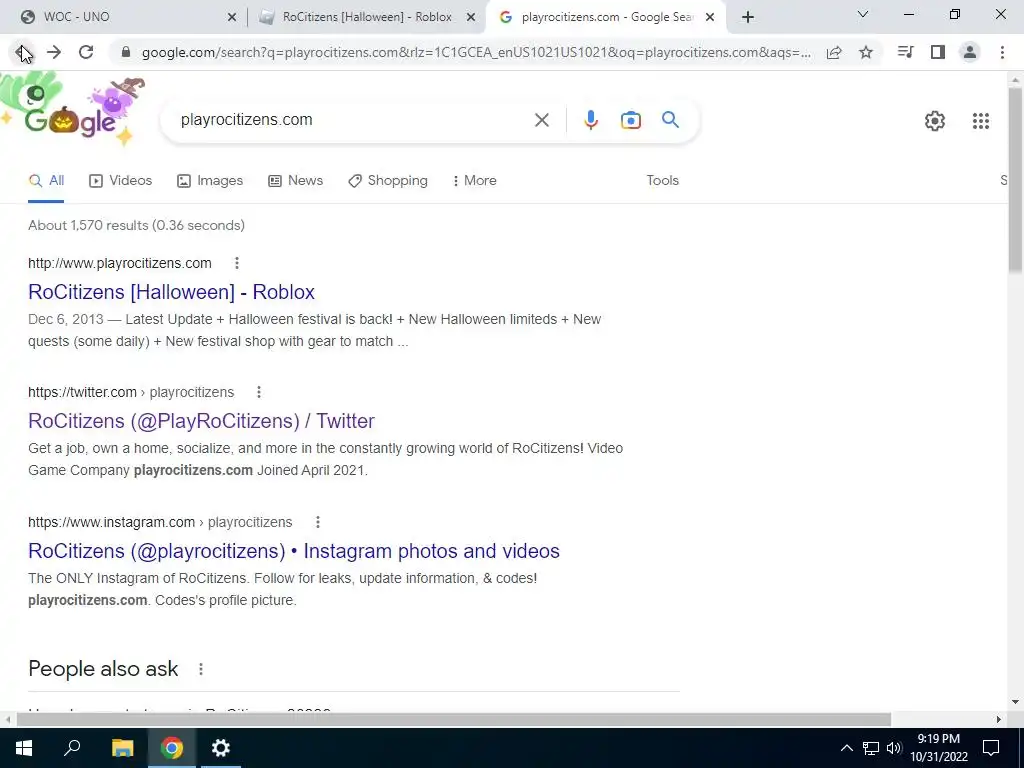Close the WOC - UNO tab
Image resolution: width=1024 pixels, height=768 pixels.
[x=232, y=18]
